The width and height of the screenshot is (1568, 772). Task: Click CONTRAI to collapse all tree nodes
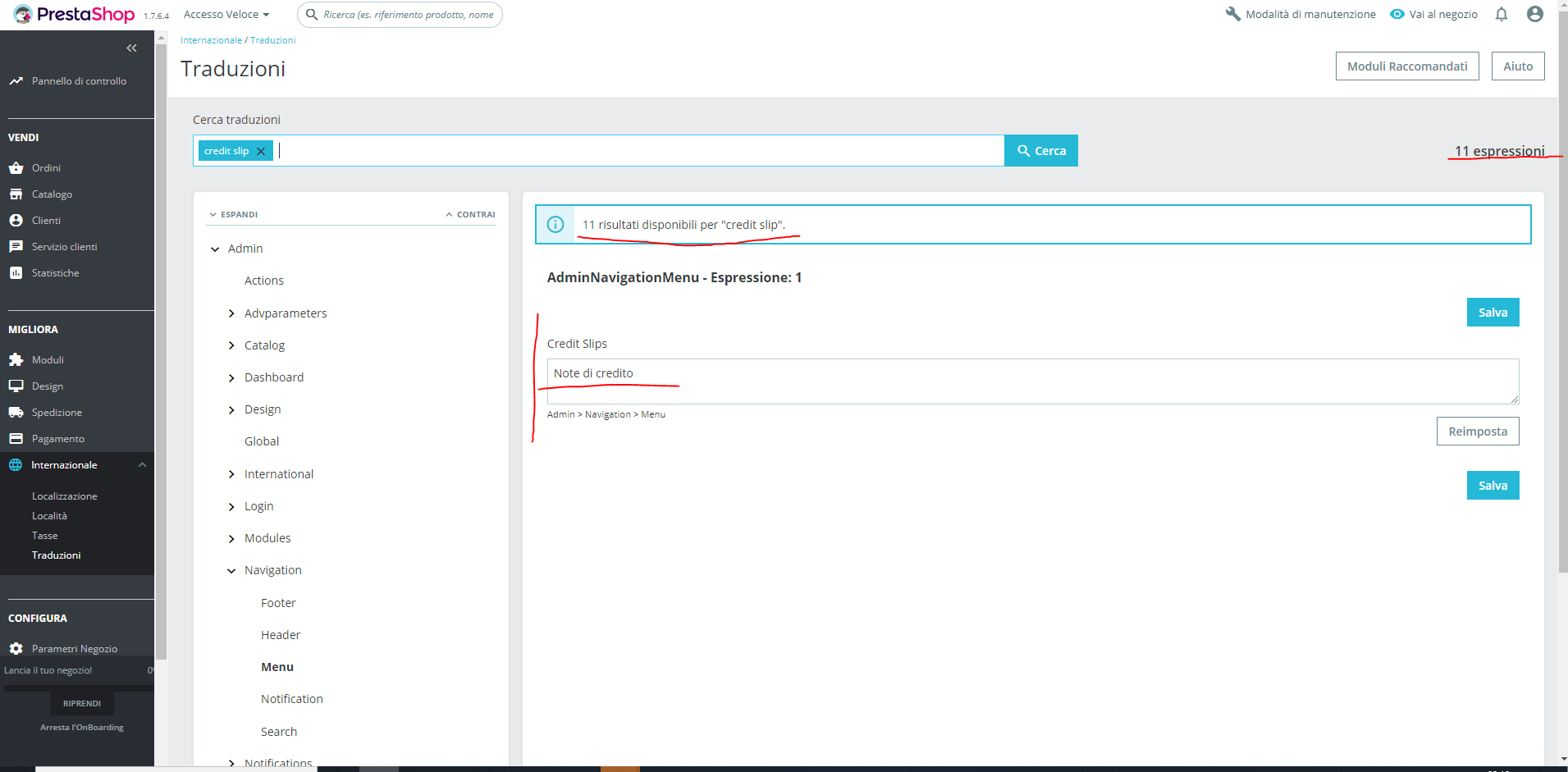(x=470, y=215)
